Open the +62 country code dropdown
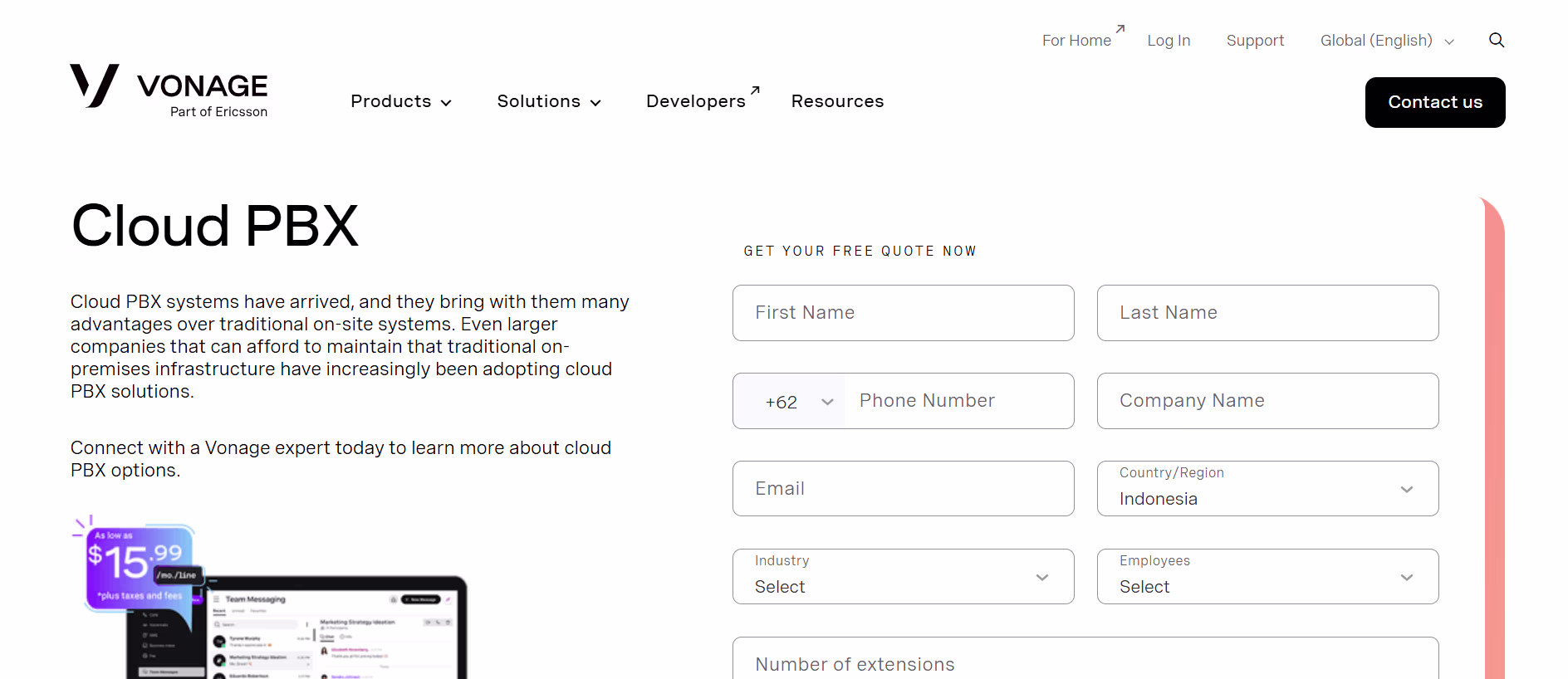1568x679 pixels. point(790,401)
